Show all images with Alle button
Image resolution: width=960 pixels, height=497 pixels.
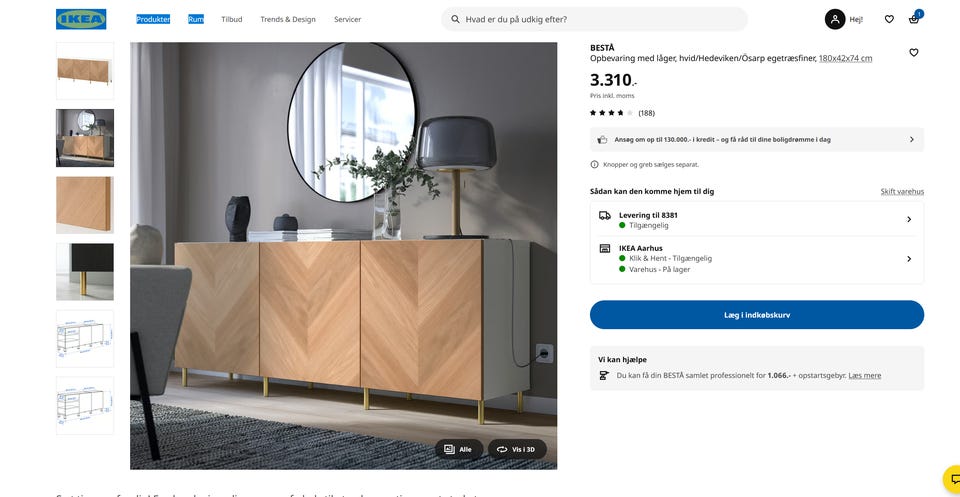coord(459,449)
